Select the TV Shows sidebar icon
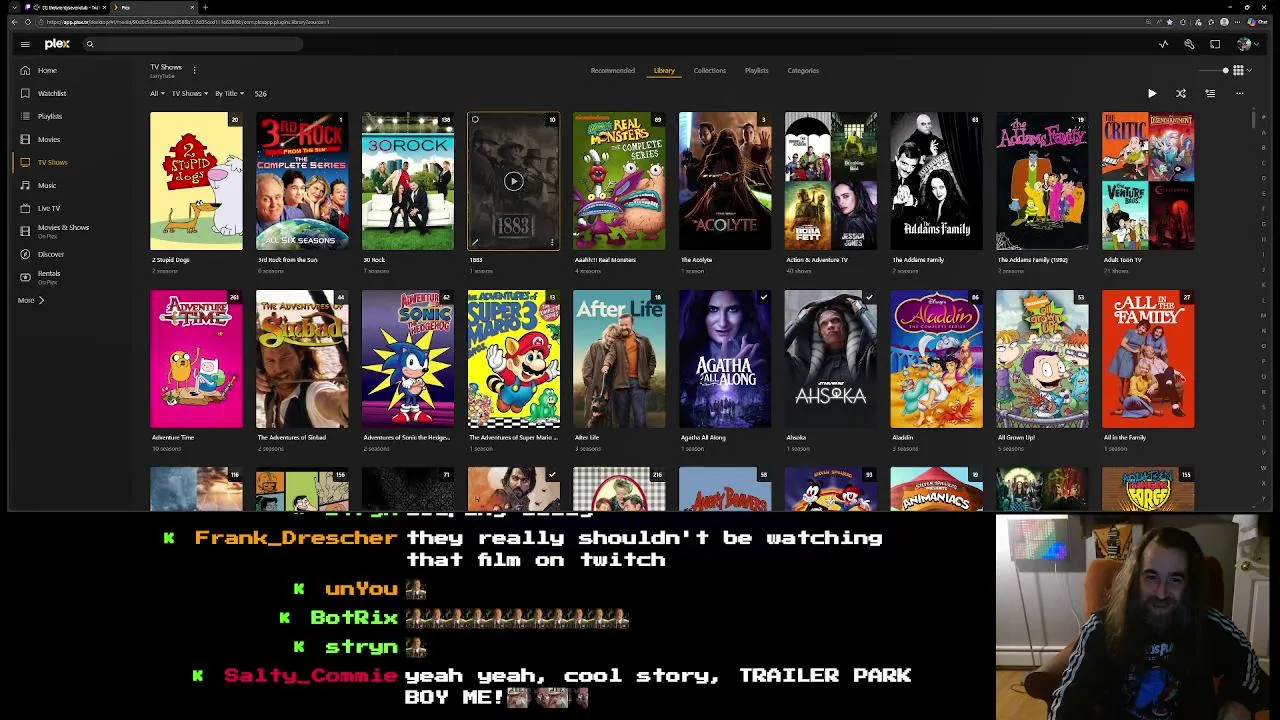This screenshot has width=1280, height=720. (x=25, y=162)
